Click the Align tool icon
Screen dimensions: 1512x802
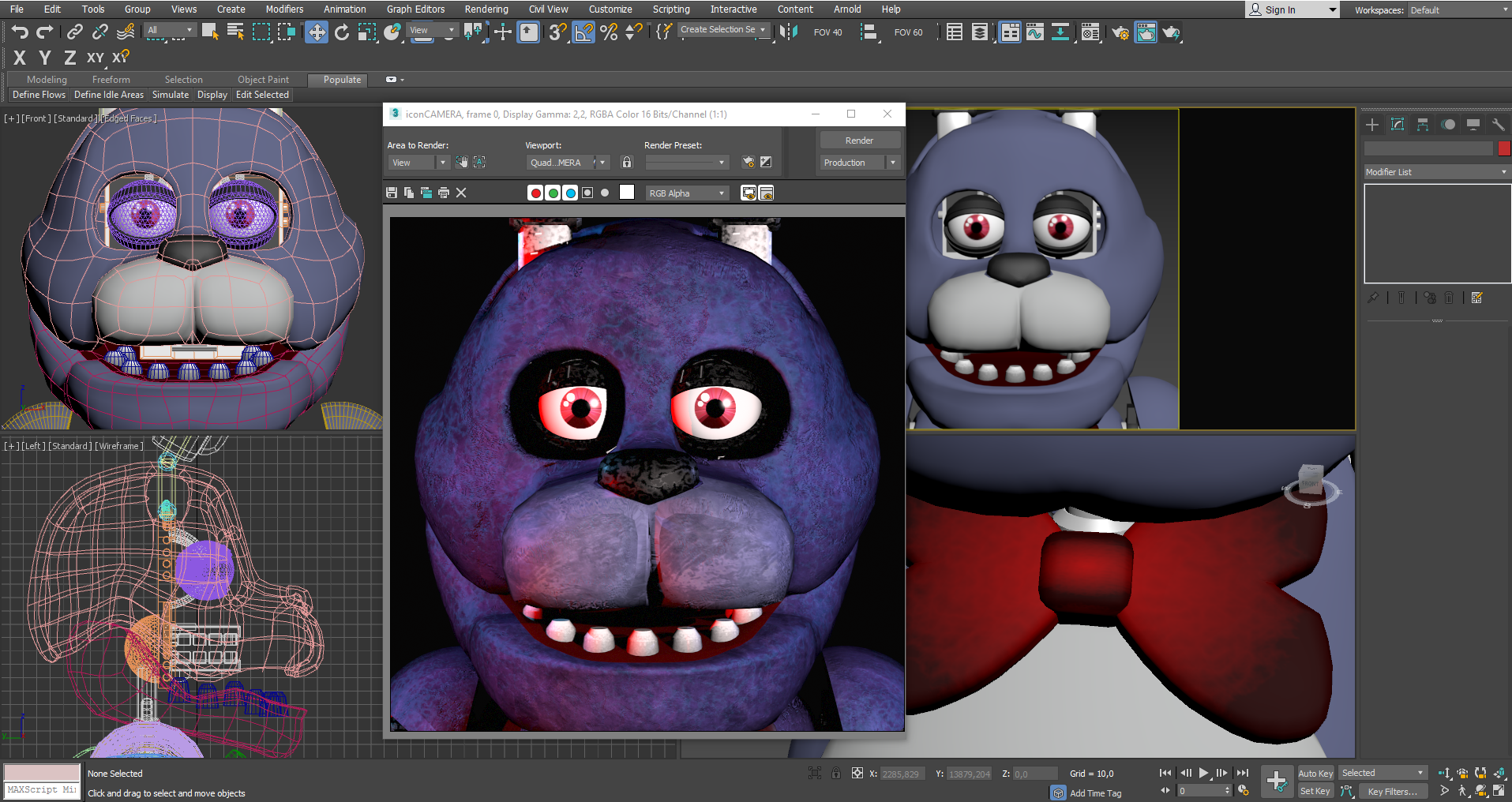[869, 32]
